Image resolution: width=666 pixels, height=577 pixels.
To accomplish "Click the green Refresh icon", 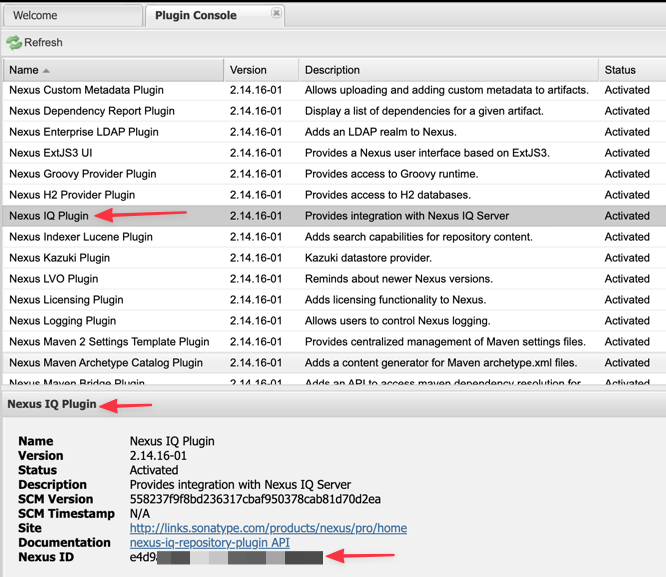I will (x=14, y=43).
